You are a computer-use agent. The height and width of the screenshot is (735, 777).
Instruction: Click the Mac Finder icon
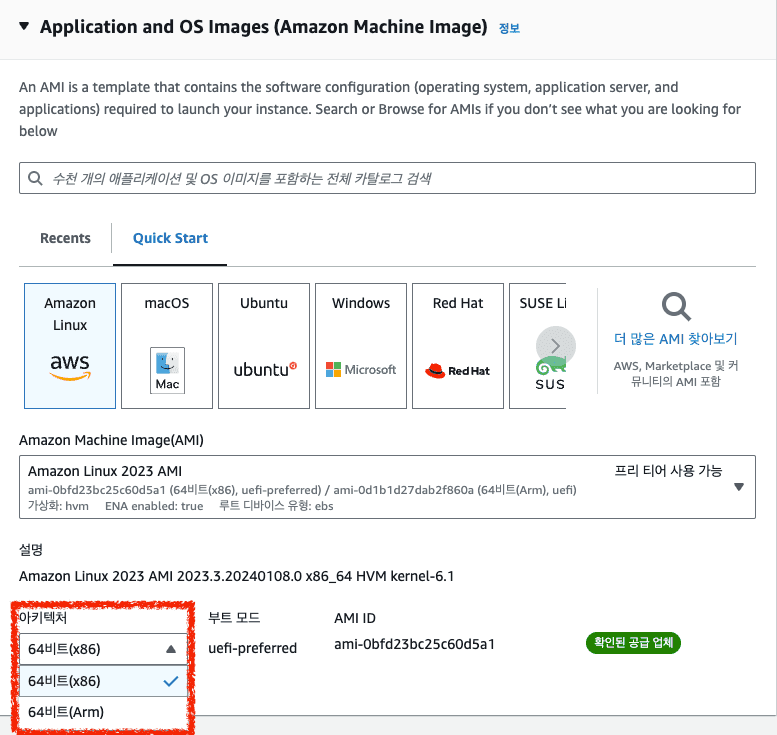click(167, 370)
